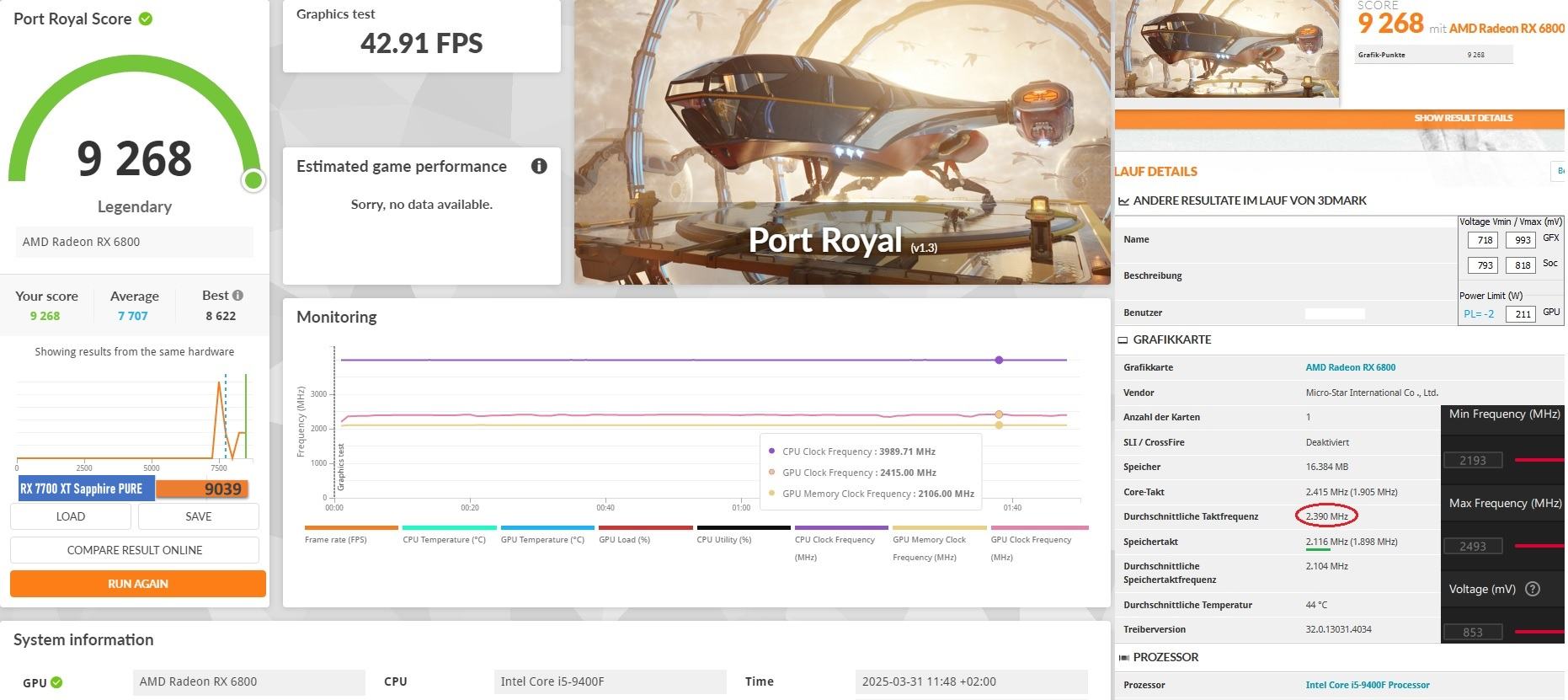
Task: Click the Grafik-Punkte 9 268 row
Action: point(1434,55)
